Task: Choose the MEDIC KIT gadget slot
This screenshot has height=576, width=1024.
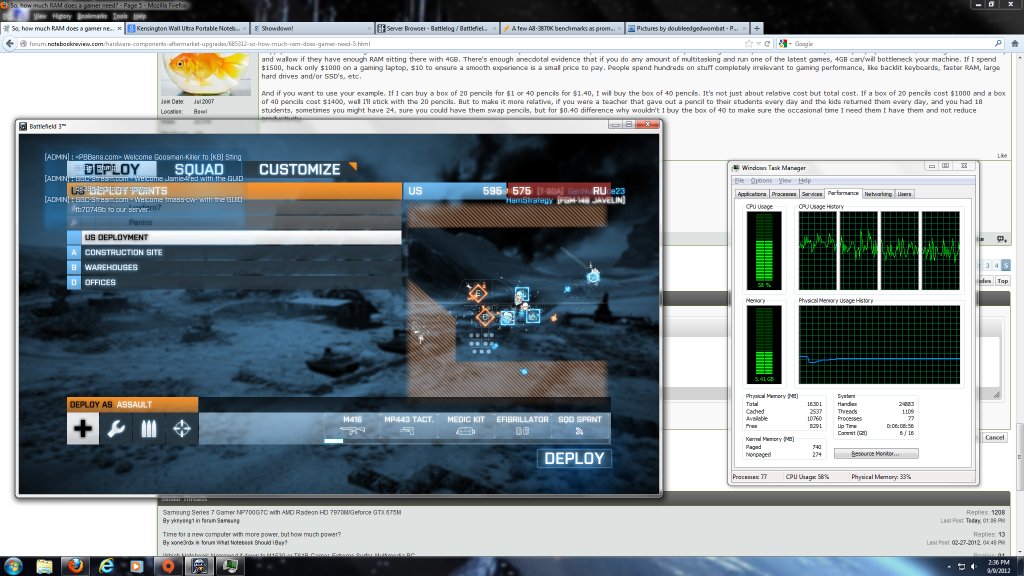Action: [466, 427]
